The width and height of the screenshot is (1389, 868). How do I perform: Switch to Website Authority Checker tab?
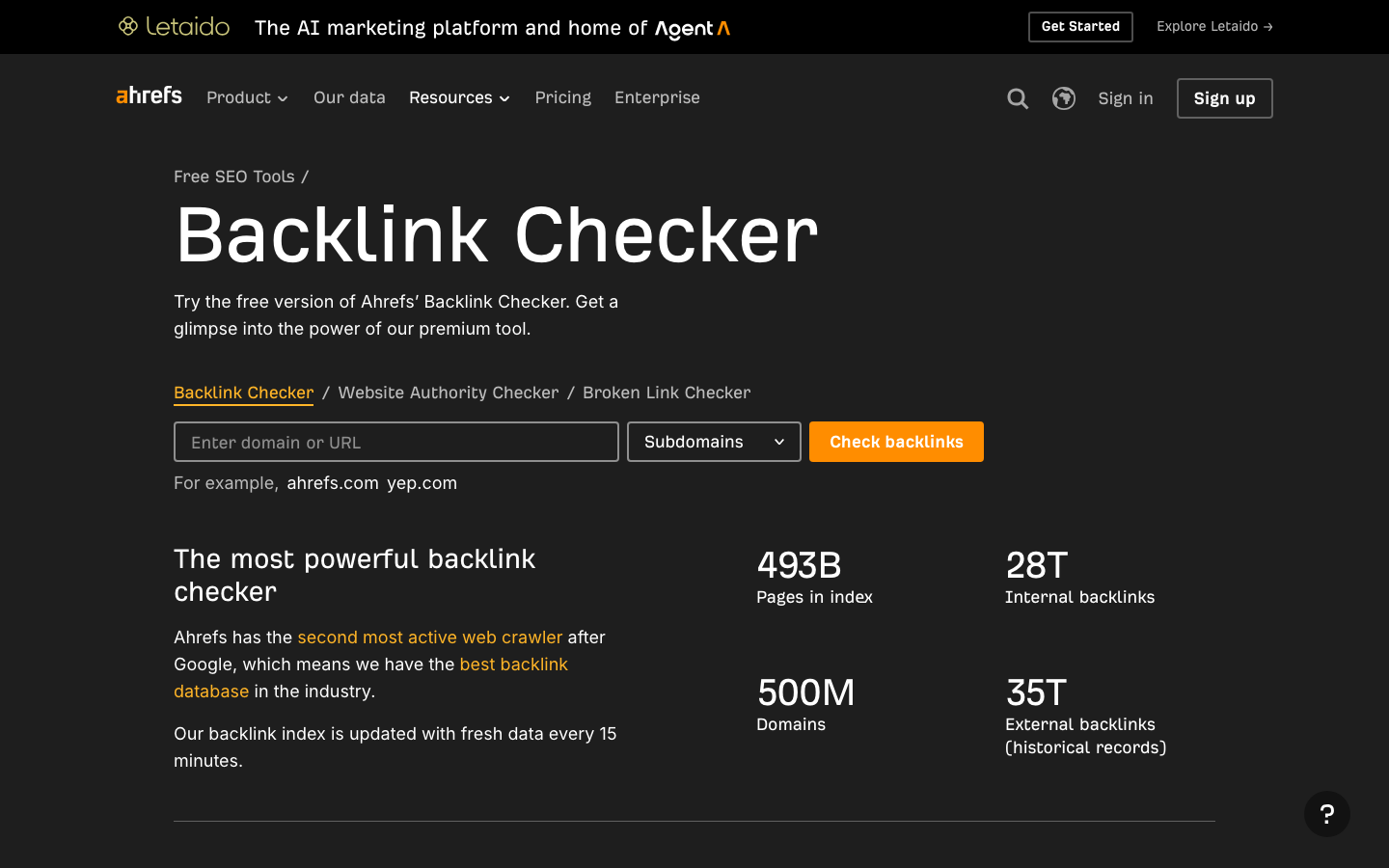point(449,393)
